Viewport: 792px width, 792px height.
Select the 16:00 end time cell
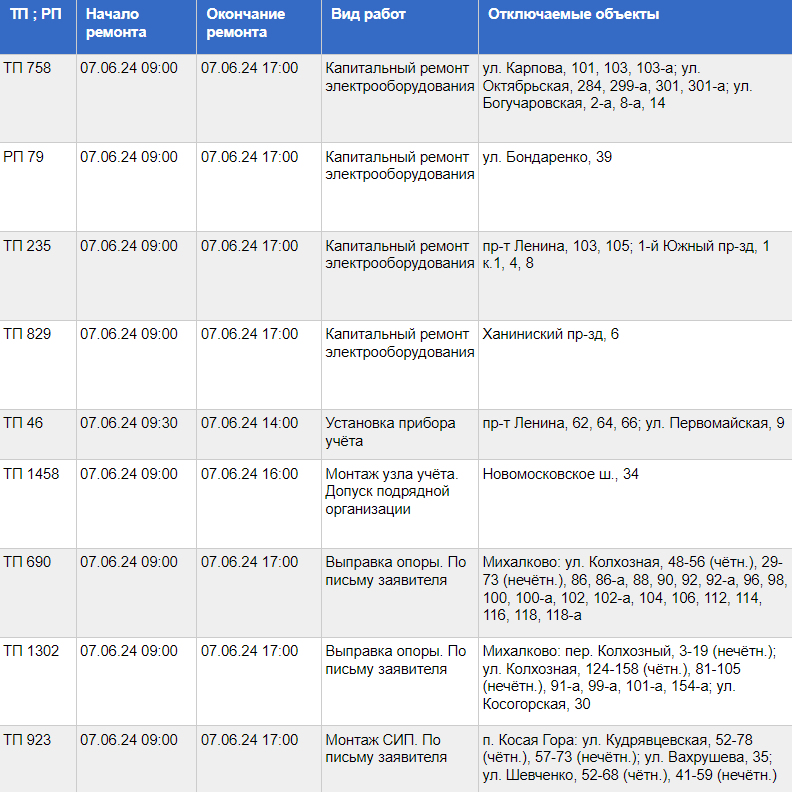249,474
